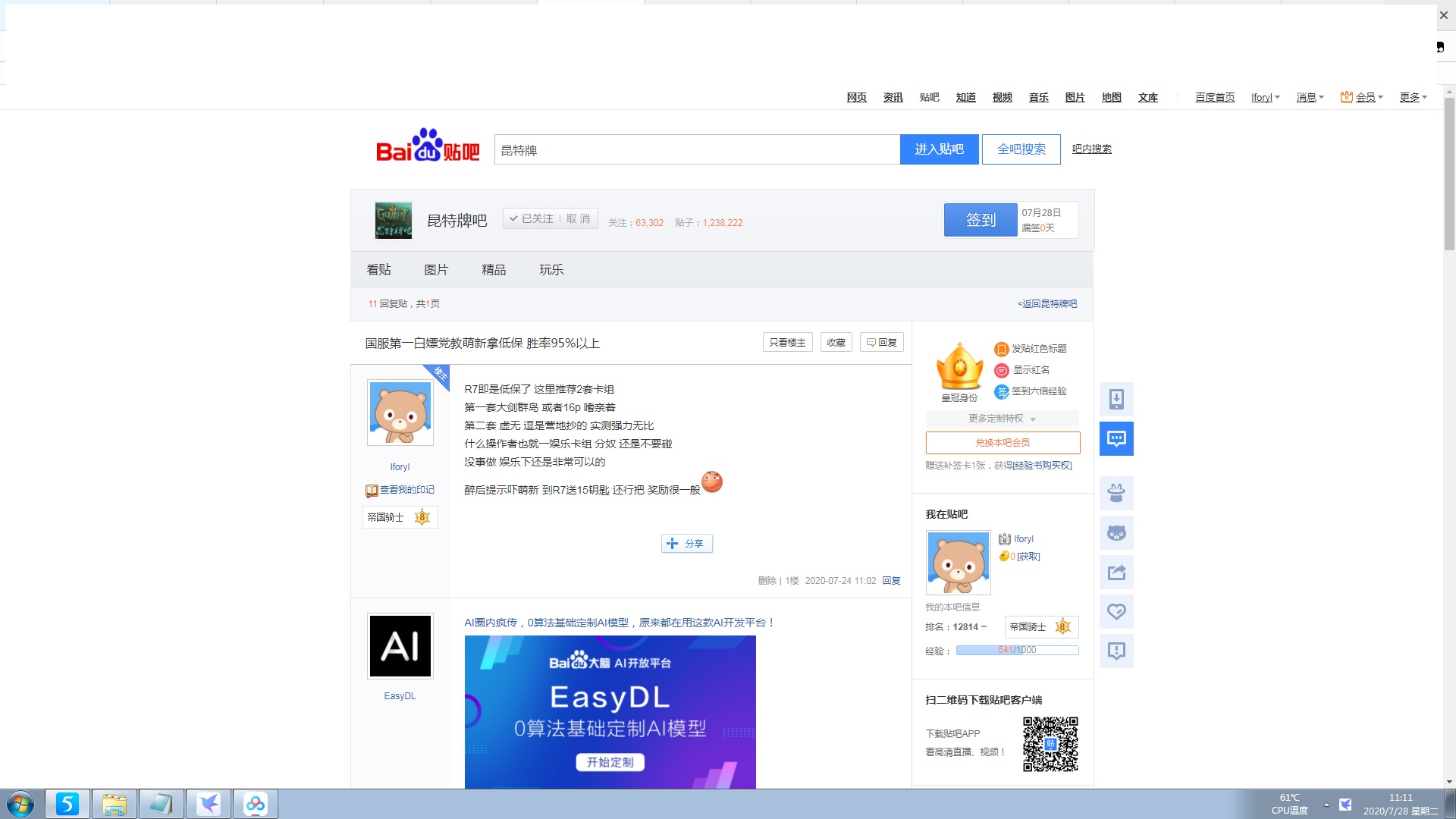This screenshot has width=1456, height=819.
Task: Click the 查看我的印记 book icon
Action: click(372, 491)
